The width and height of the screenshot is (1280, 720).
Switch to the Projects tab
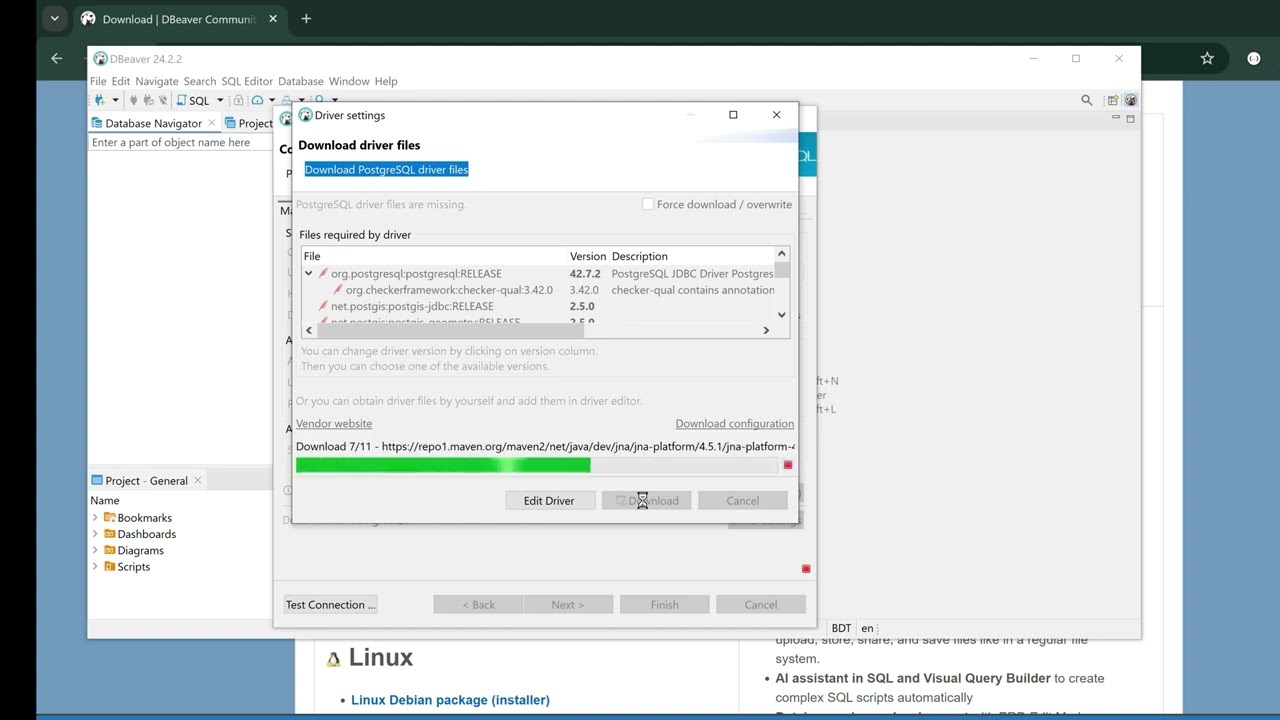click(248, 123)
